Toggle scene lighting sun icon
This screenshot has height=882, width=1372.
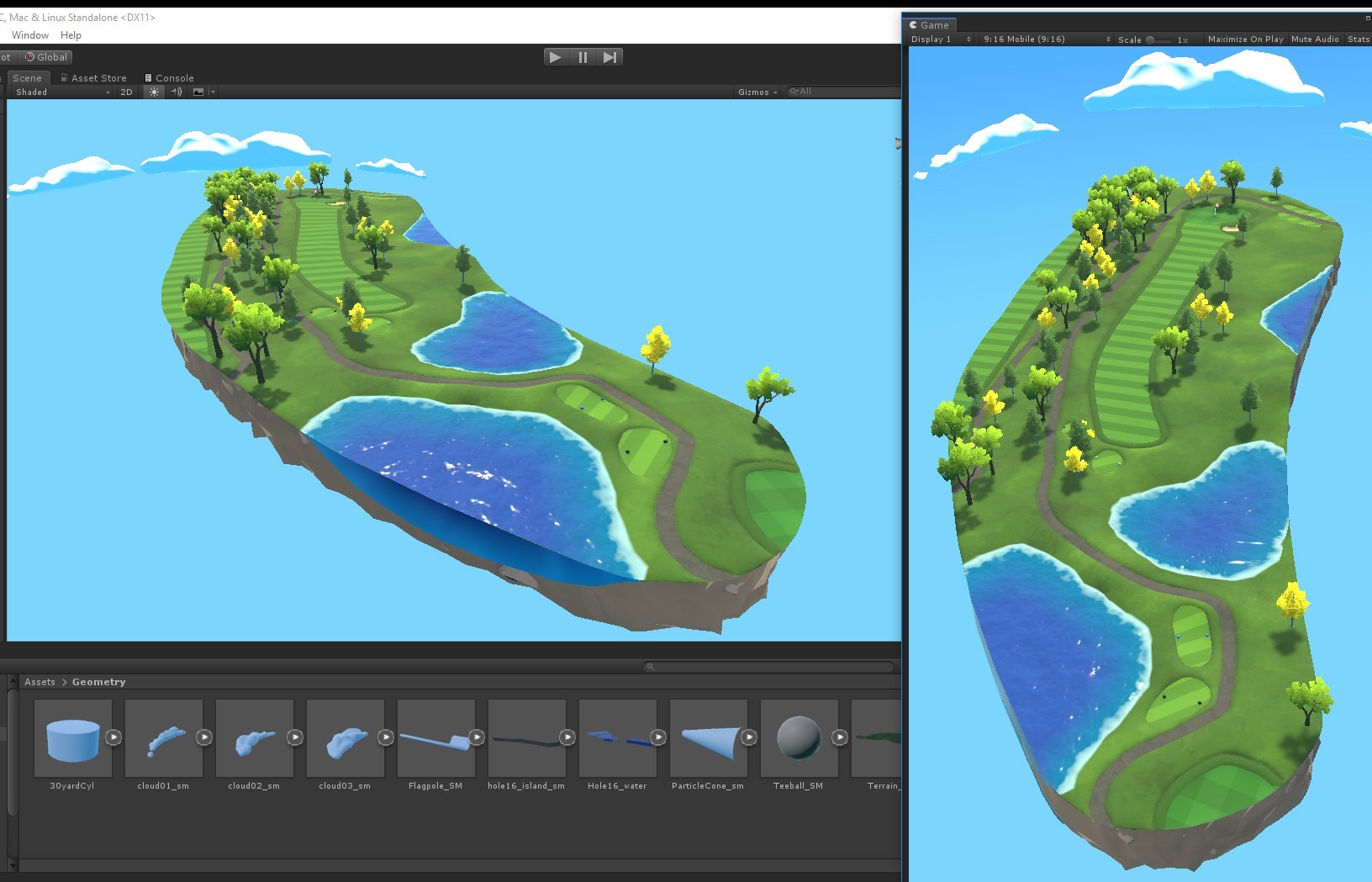pos(154,92)
